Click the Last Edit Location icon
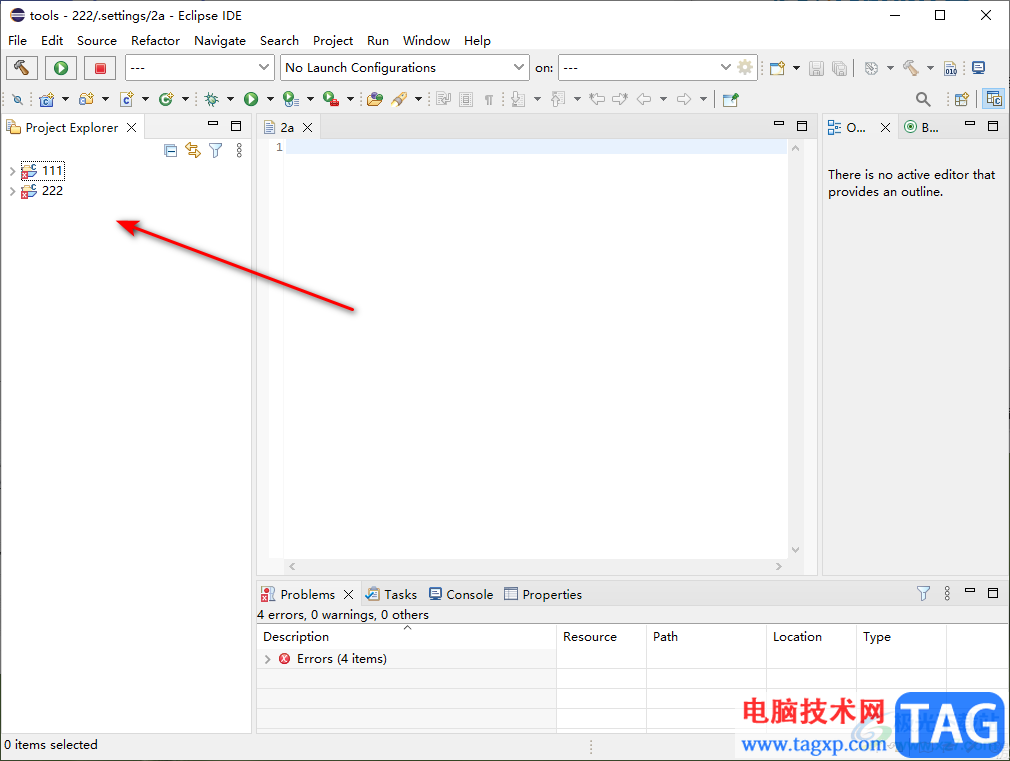 (x=598, y=99)
